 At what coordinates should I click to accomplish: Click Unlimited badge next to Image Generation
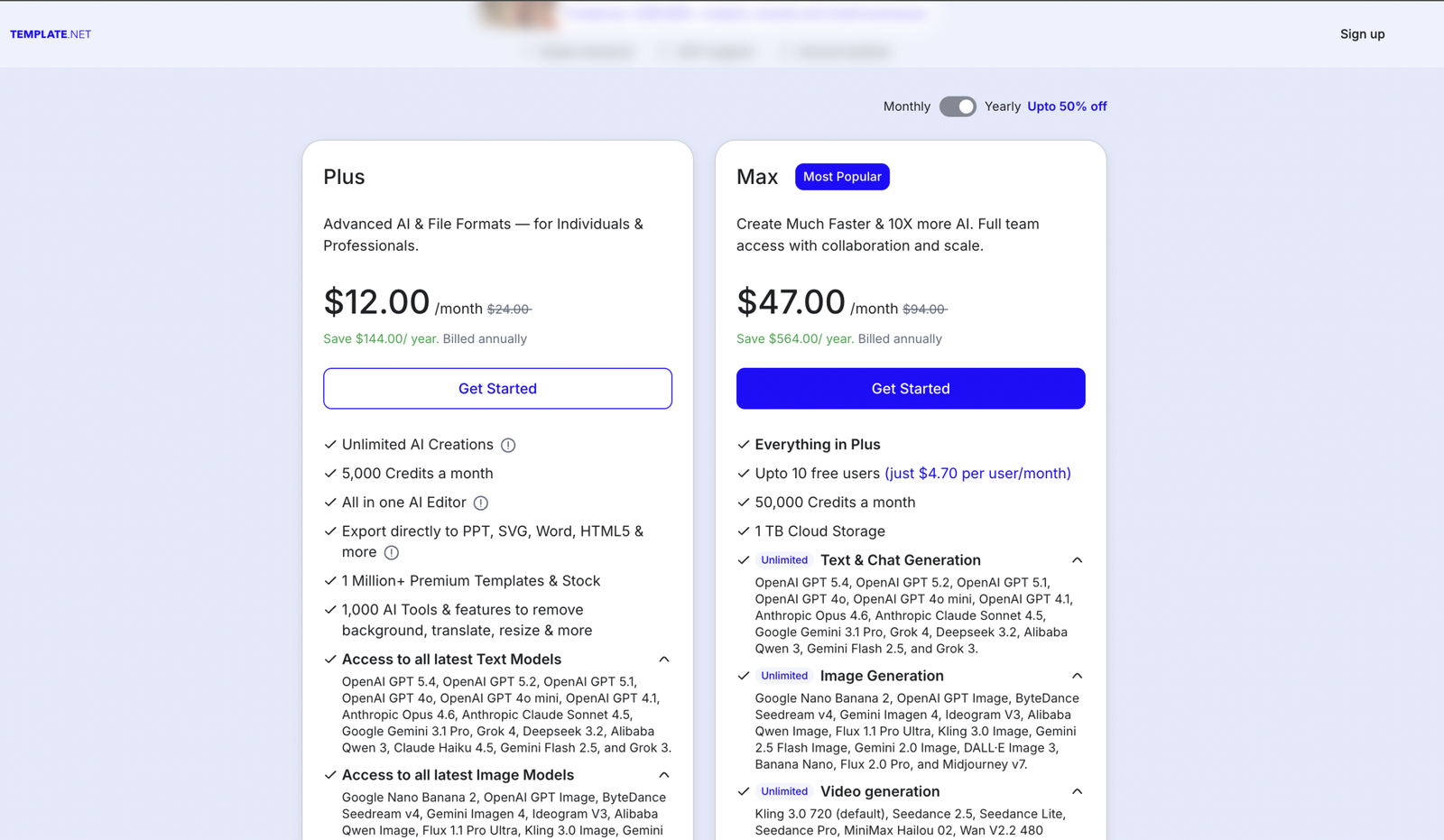[x=784, y=676]
